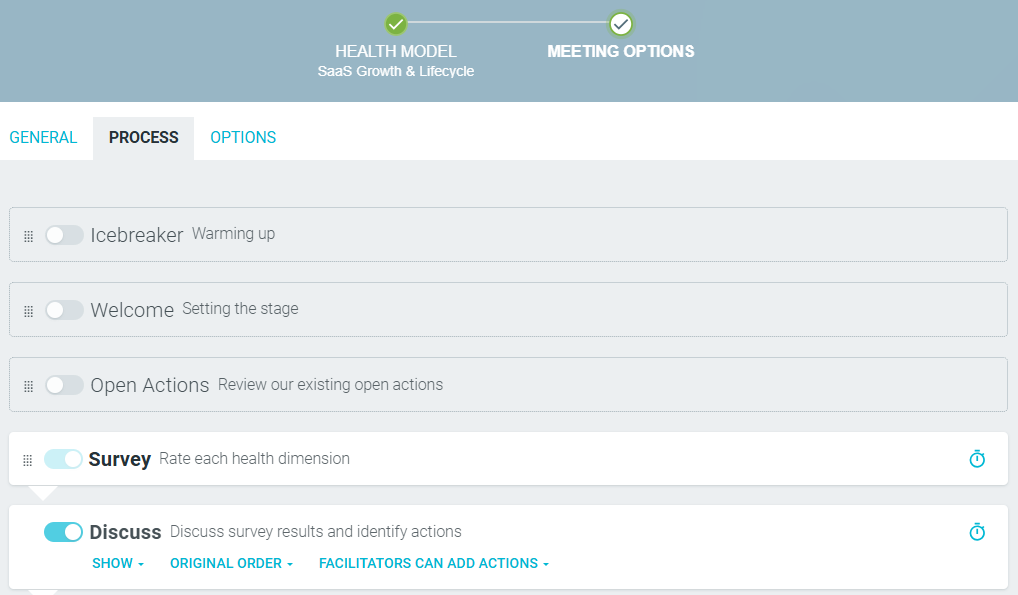The height and width of the screenshot is (595, 1018).
Task: Switch to the OPTIONS tab
Action: click(243, 138)
